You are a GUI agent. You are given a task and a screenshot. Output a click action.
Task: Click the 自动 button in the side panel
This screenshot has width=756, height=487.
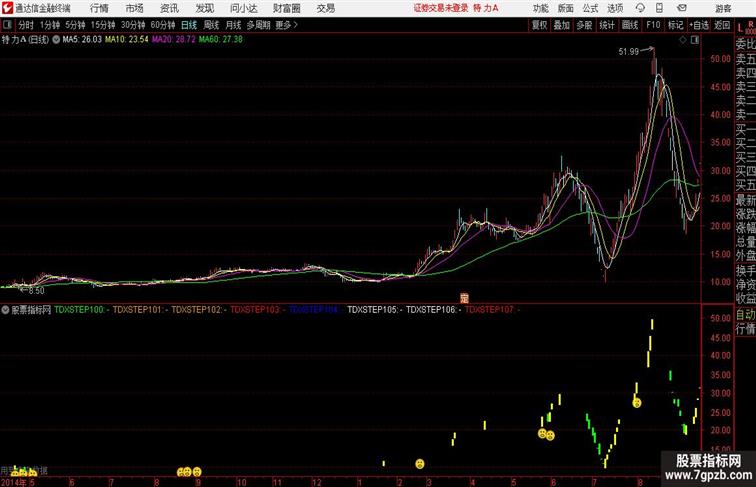tap(745, 314)
